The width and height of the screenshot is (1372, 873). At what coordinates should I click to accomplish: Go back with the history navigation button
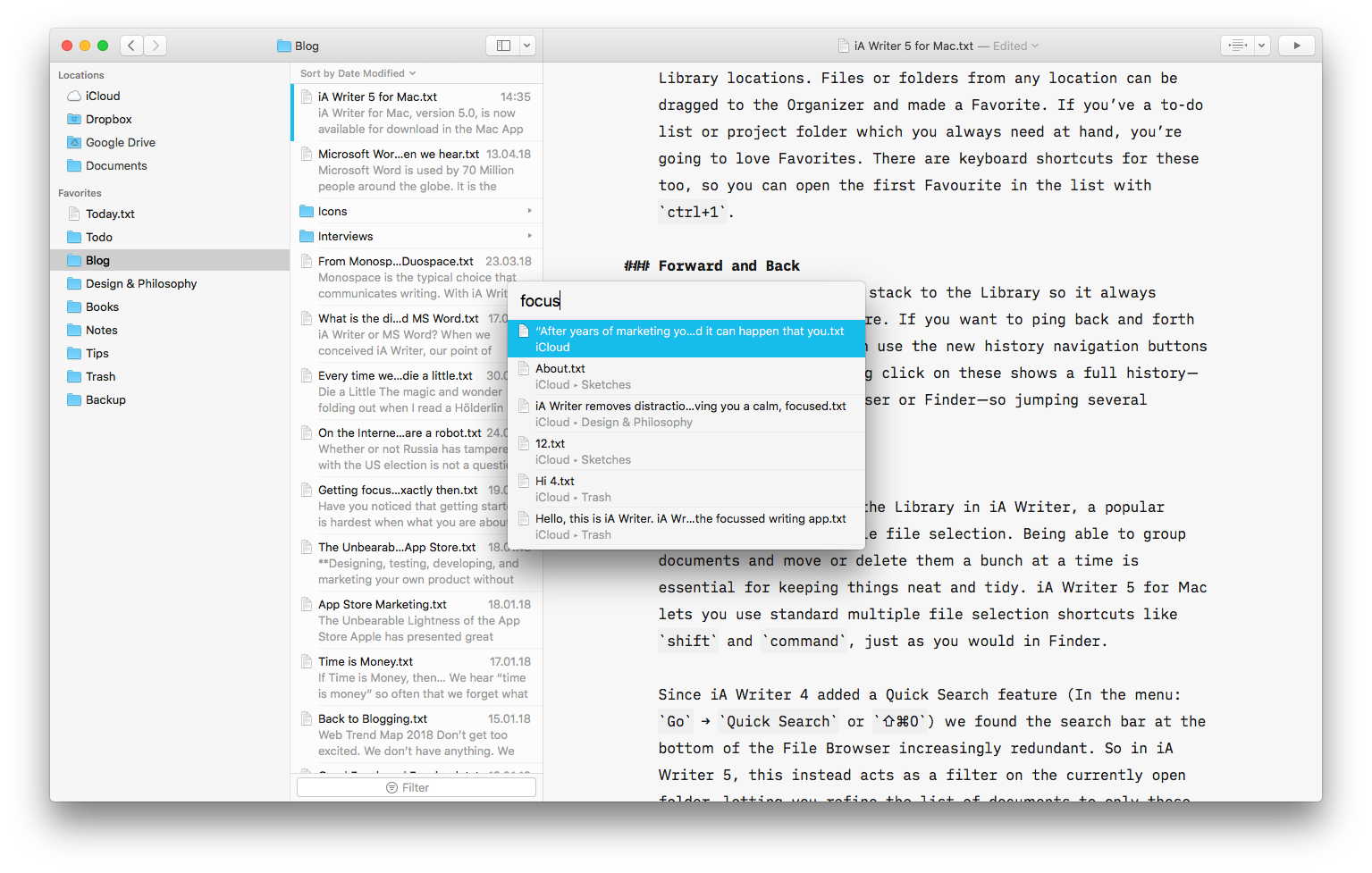(131, 46)
